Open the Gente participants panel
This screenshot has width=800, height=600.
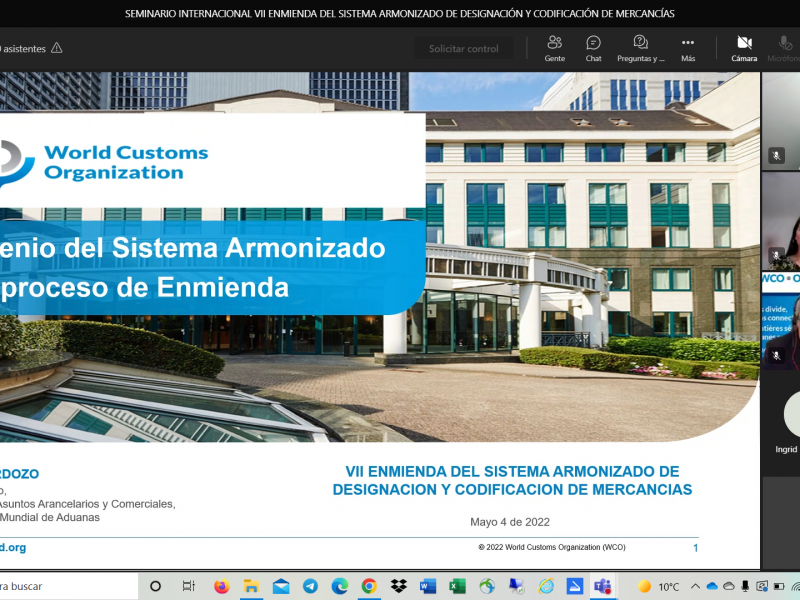click(x=555, y=48)
